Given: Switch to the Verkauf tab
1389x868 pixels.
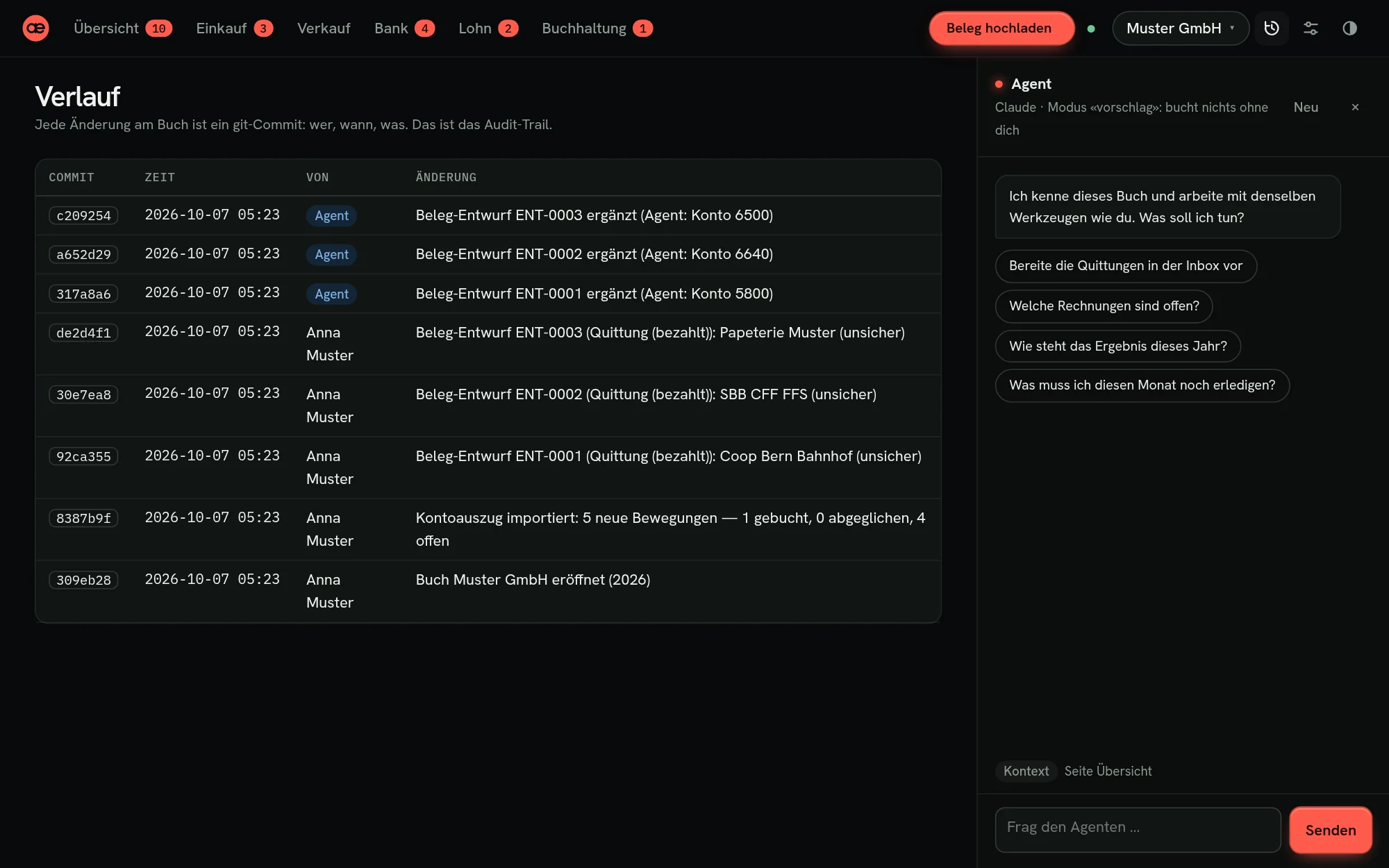Looking at the screenshot, I should coord(324,28).
